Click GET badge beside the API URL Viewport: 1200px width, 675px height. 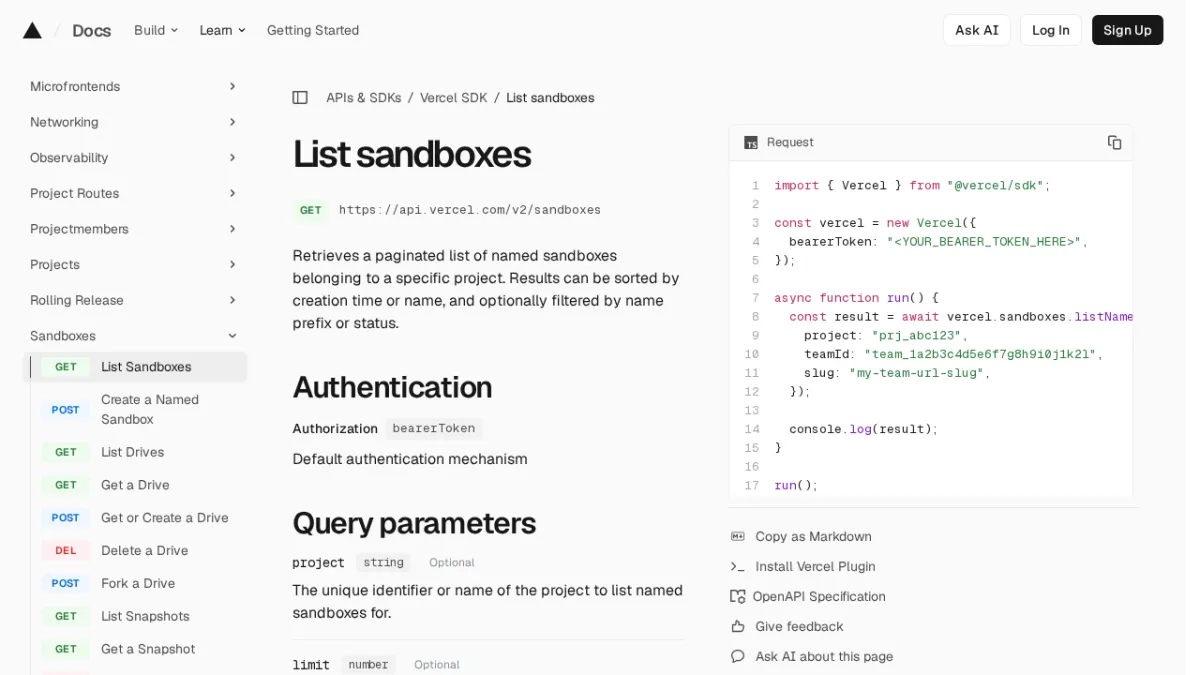pos(311,210)
